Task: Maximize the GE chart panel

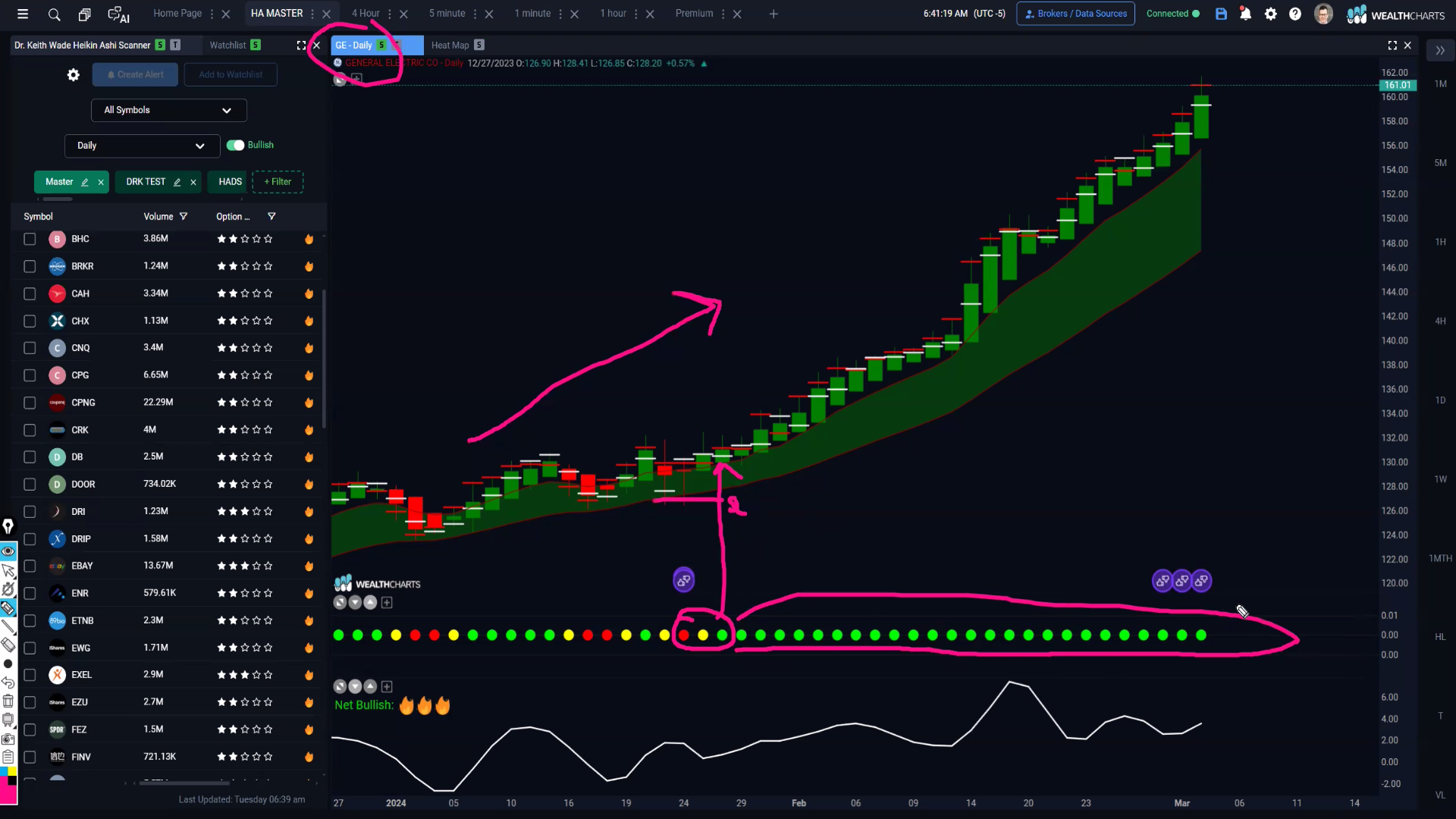Action: 1392,45
